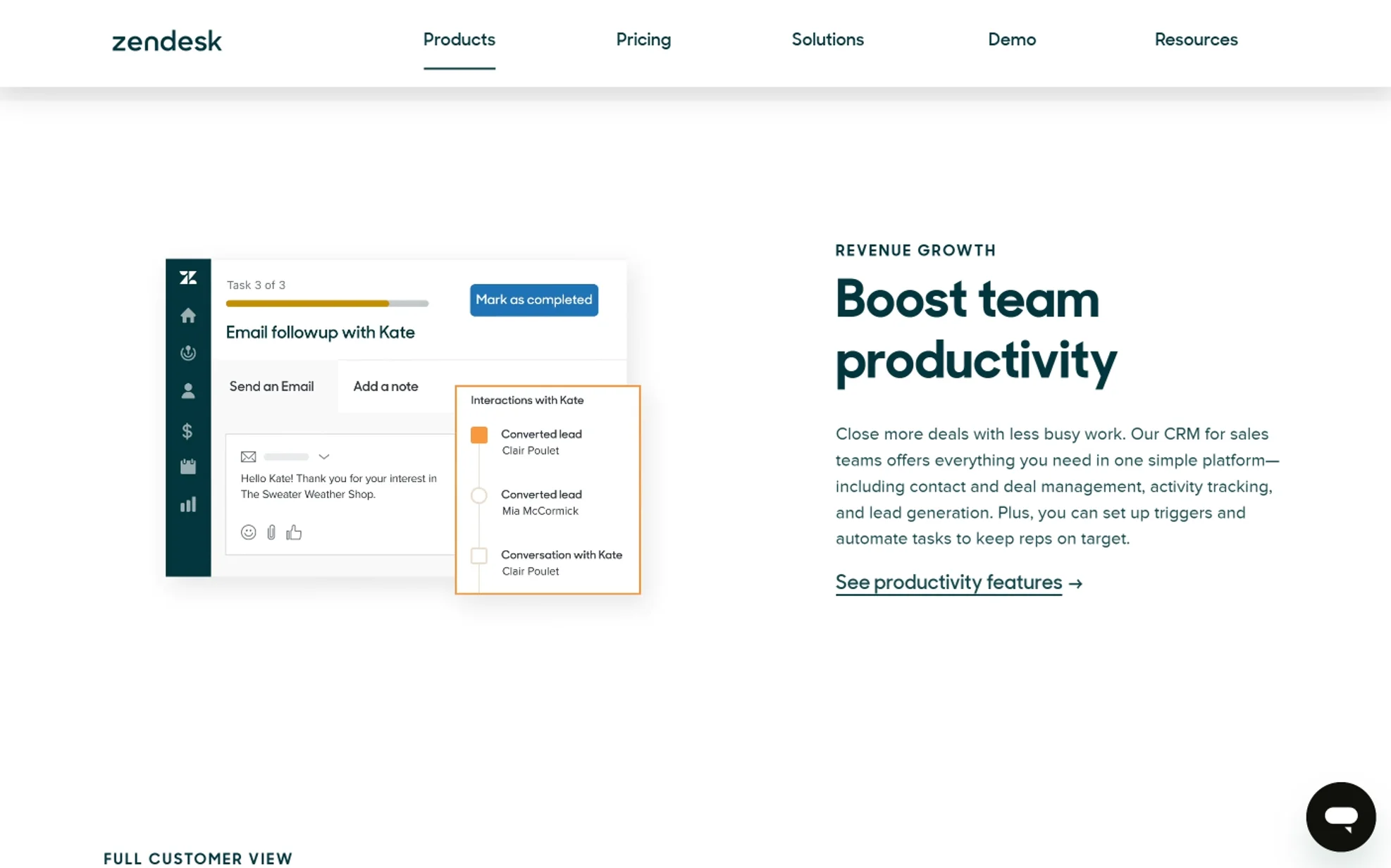The height and width of the screenshot is (868, 1391).
Task: Click the arrow after productivity features
Action: tap(1075, 583)
